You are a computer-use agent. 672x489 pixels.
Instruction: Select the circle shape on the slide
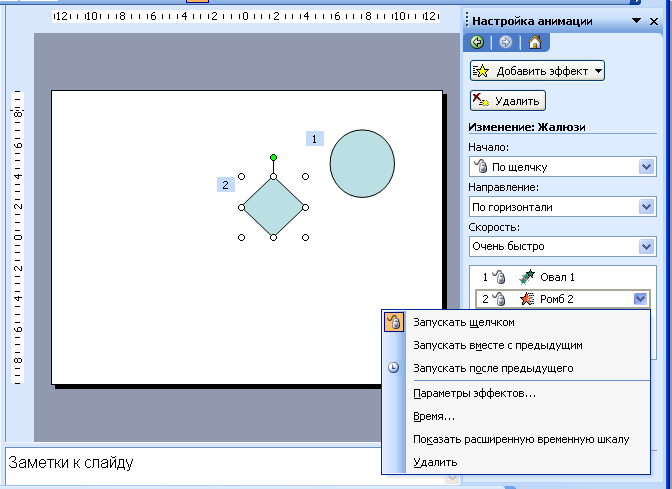tap(362, 163)
